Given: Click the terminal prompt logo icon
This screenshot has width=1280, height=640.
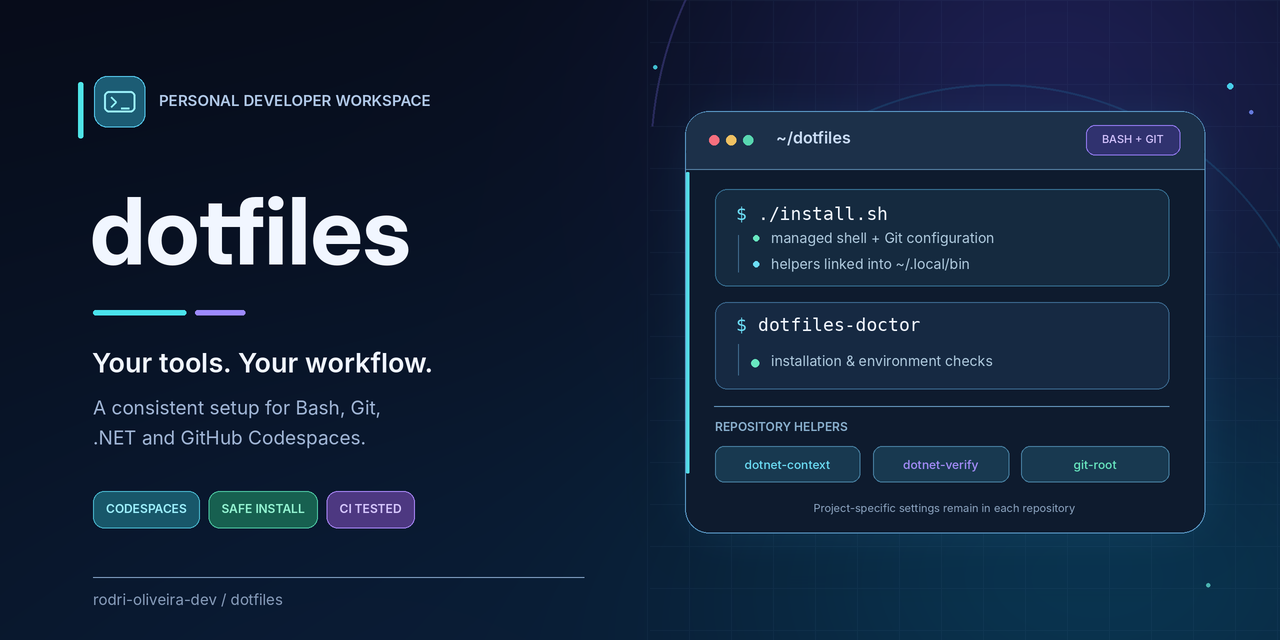Looking at the screenshot, I should tap(119, 101).
